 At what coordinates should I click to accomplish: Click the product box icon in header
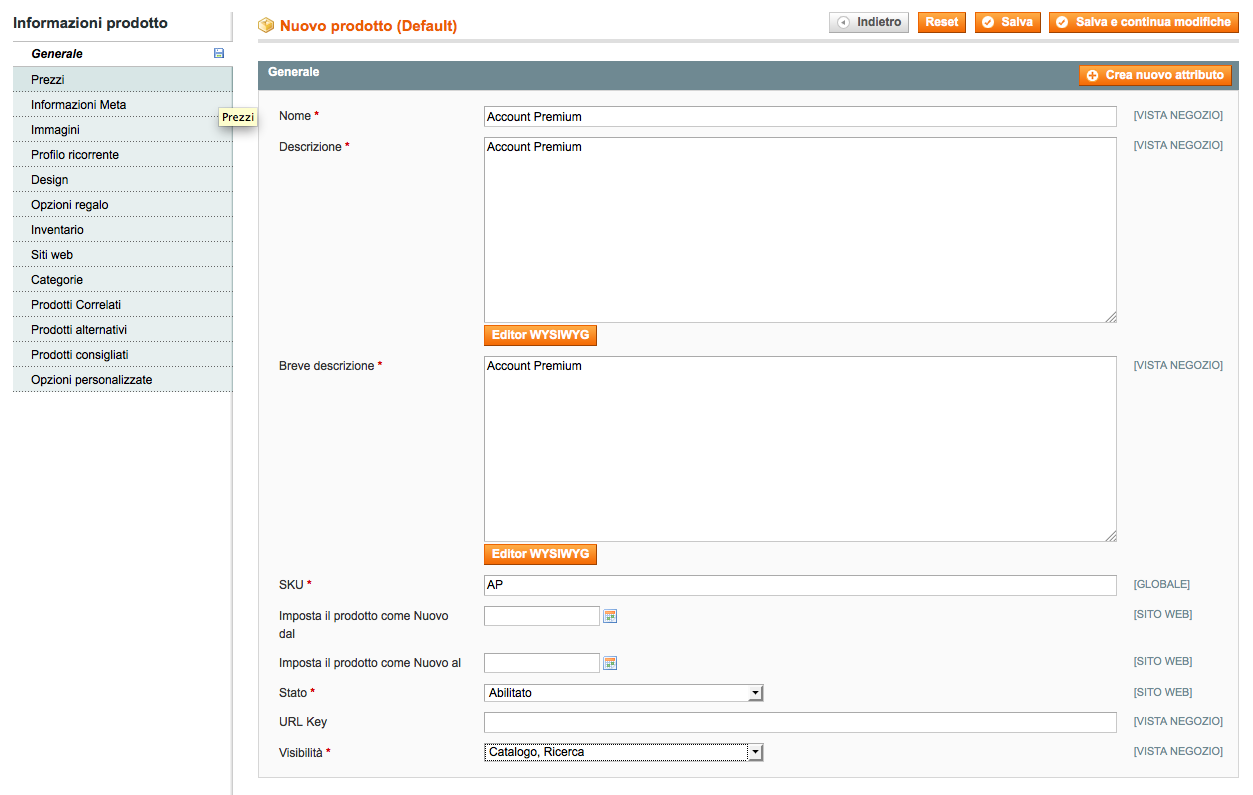click(x=266, y=25)
